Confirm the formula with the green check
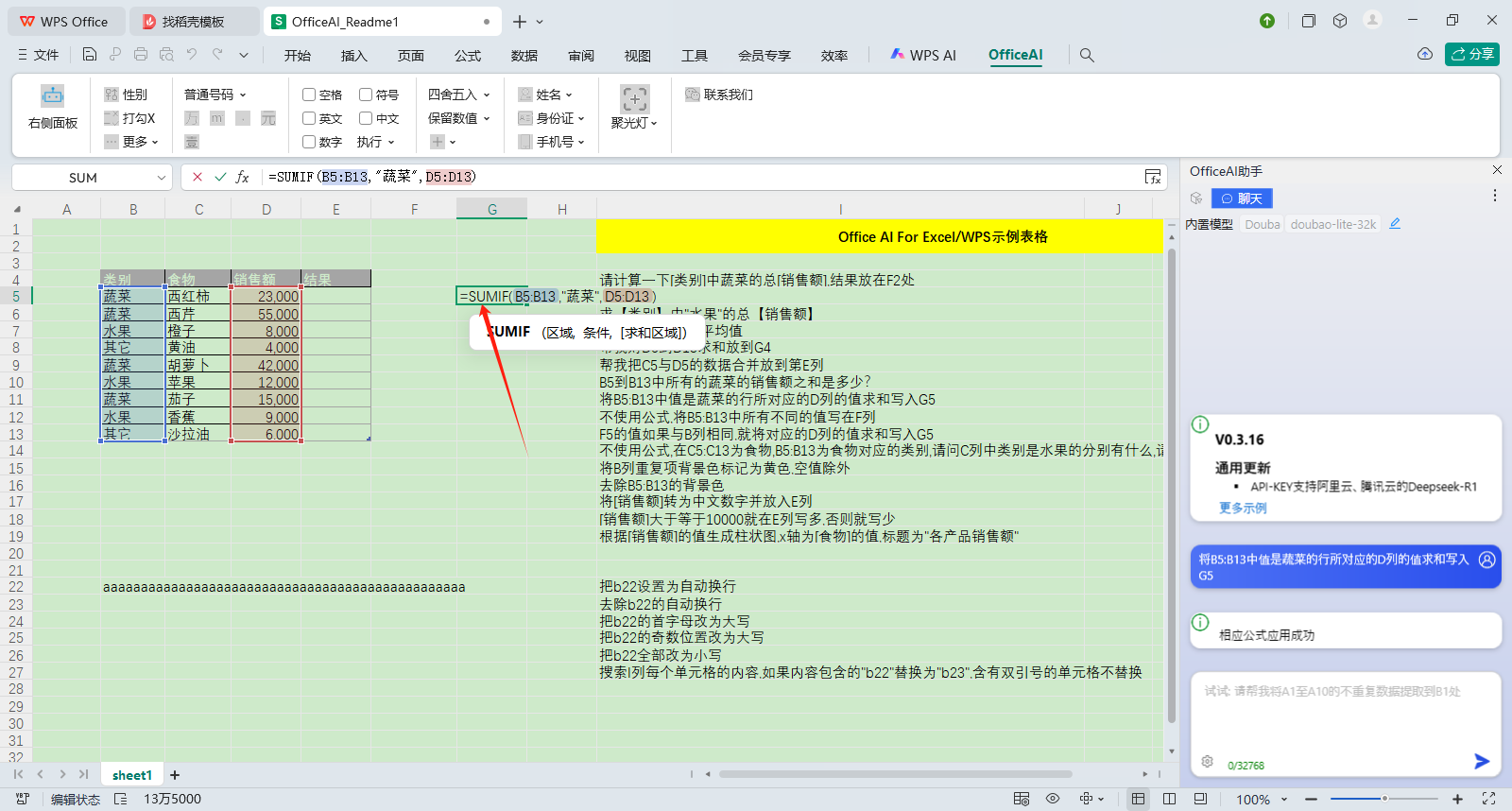Viewport: 1512px width, 811px height. click(x=220, y=177)
